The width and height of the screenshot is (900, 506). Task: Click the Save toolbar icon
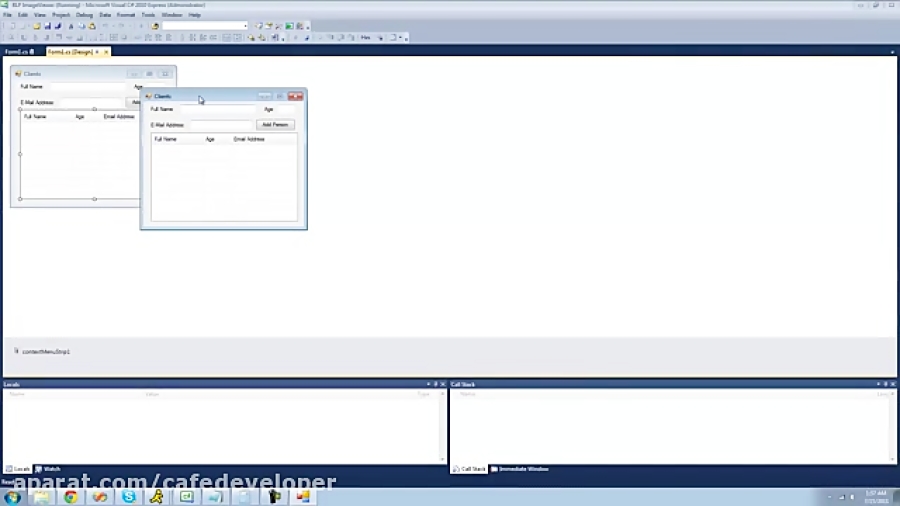click(x=48, y=26)
